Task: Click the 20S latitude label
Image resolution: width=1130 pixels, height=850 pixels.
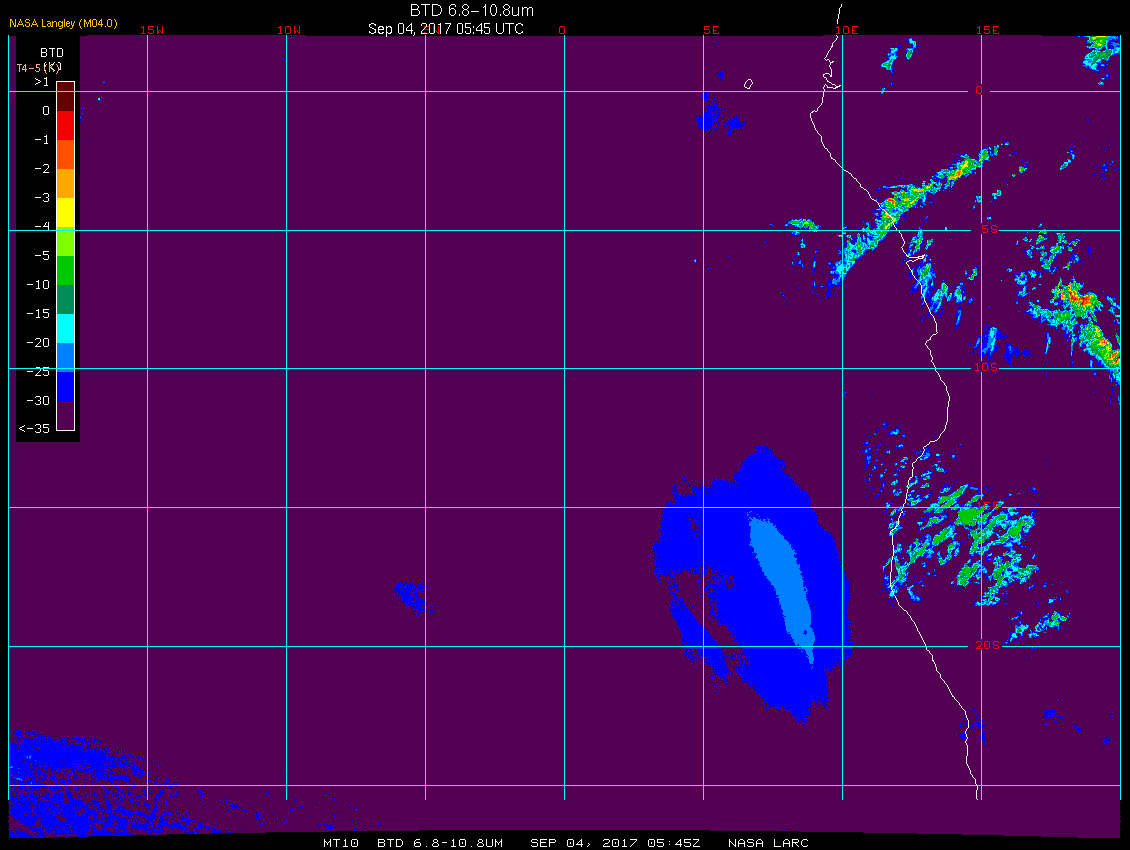Action: click(987, 645)
